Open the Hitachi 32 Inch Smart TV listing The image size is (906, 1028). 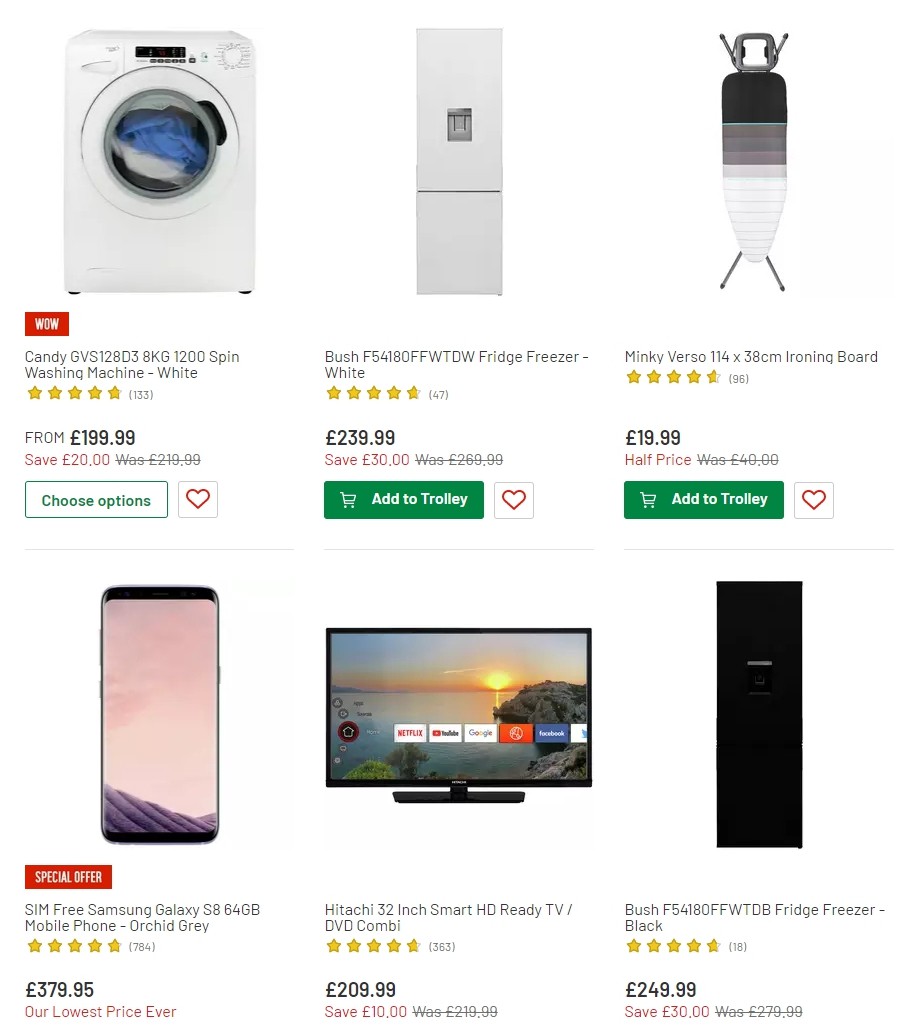click(447, 917)
